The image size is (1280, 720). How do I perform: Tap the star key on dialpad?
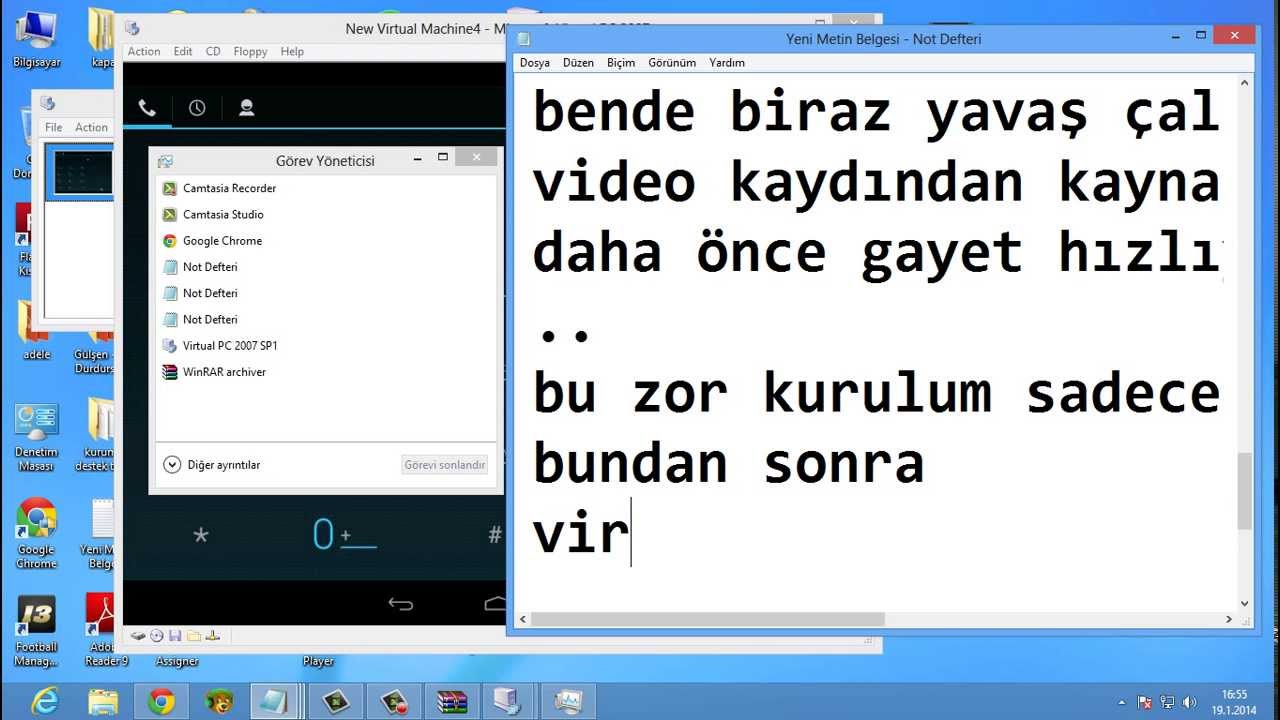[x=201, y=535]
